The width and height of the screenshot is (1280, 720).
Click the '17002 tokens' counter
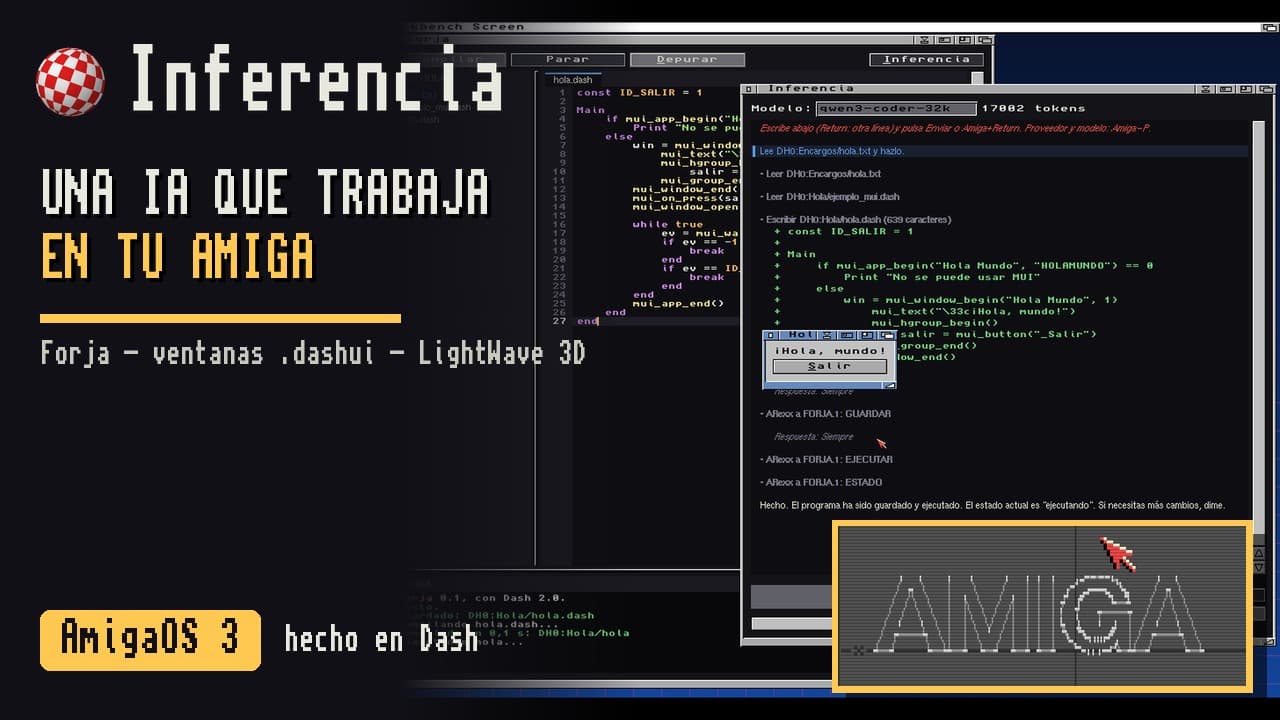pos(1033,108)
